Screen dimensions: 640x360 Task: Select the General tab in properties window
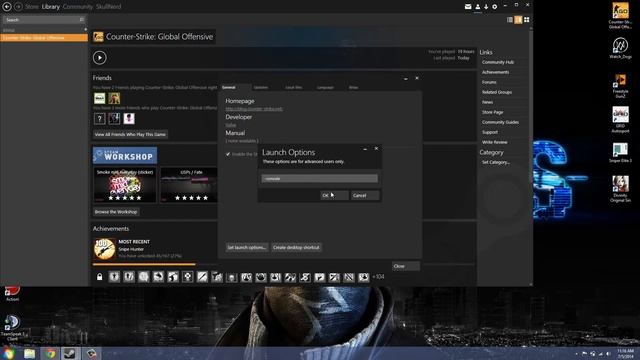point(229,87)
